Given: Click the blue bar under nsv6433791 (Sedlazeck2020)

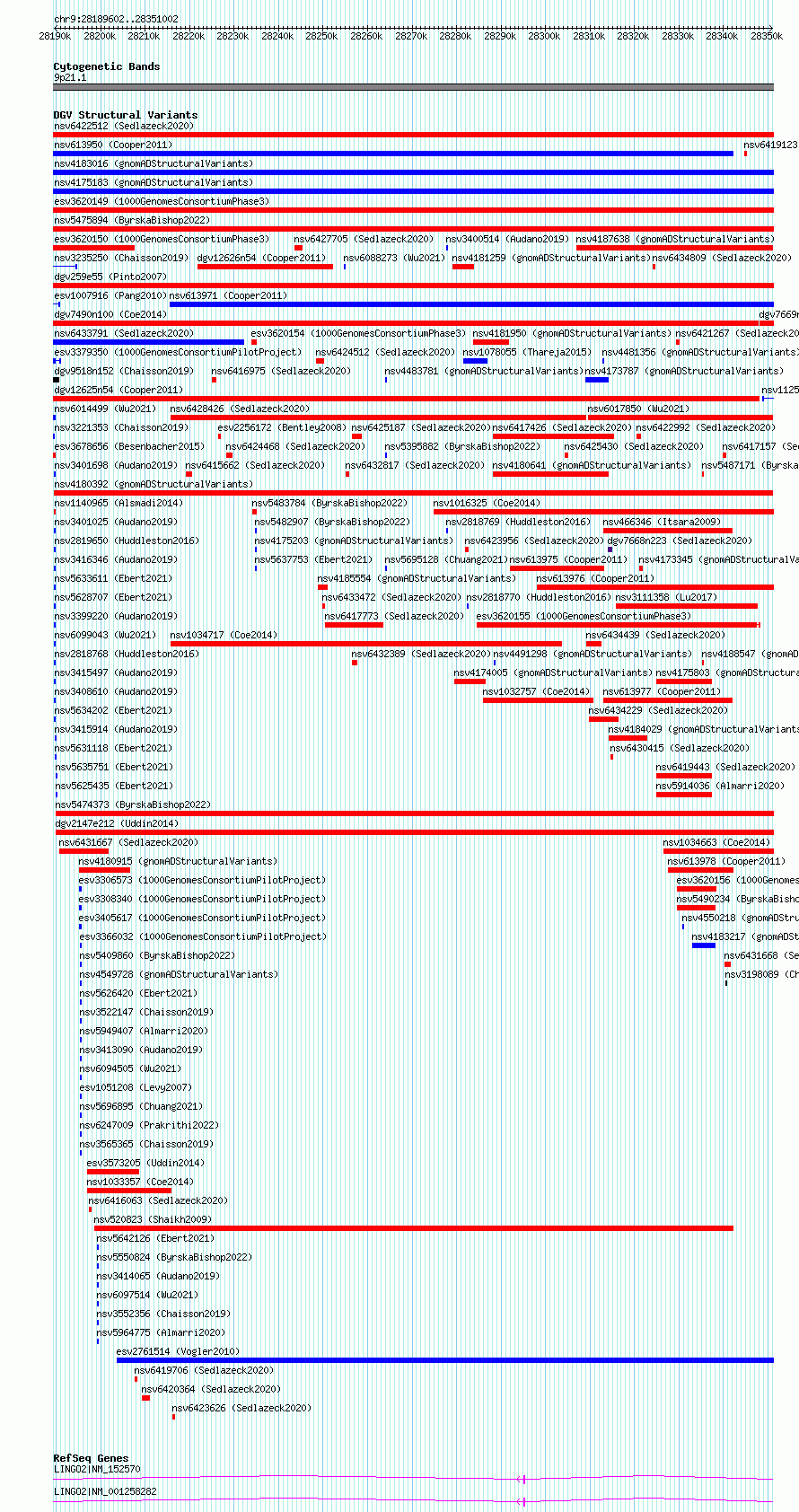Looking at the screenshot, I should pyautogui.click(x=148, y=341).
